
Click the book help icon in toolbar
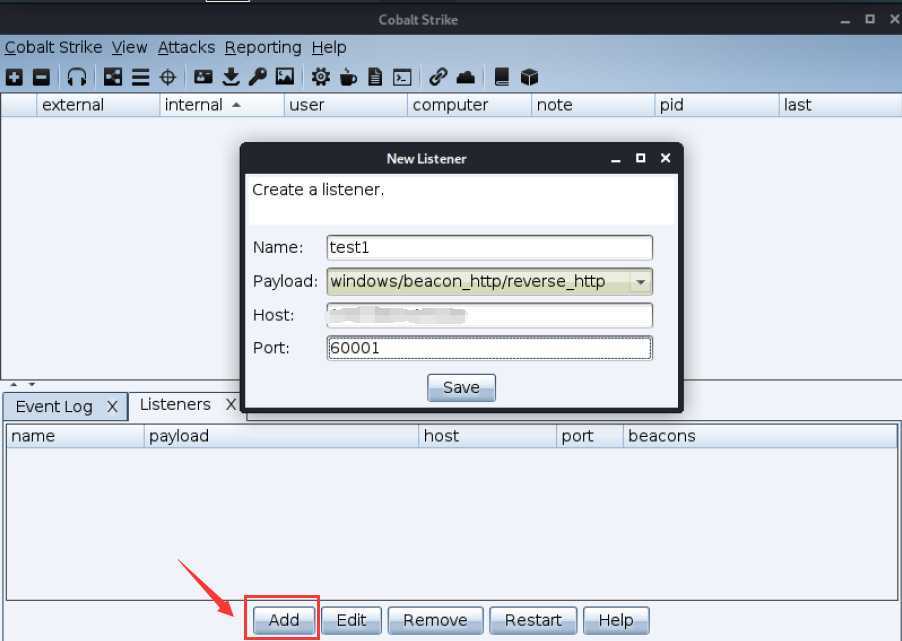click(502, 77)
